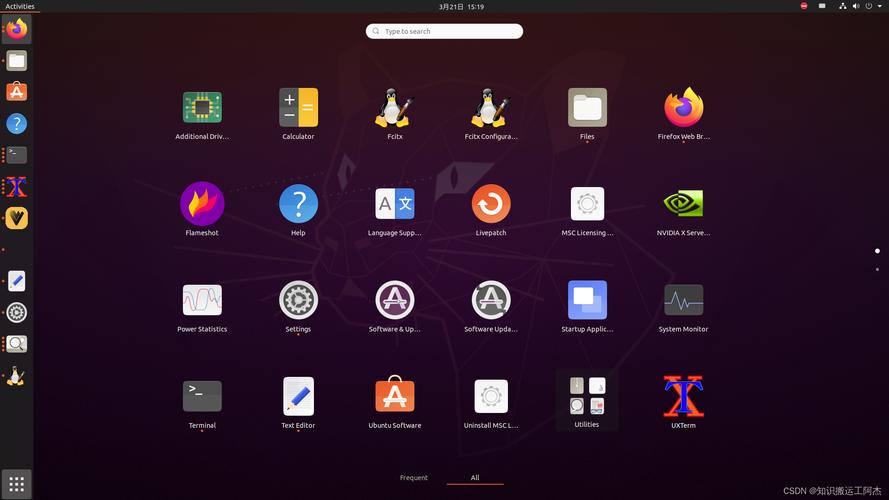
Task: Start the Flameshot screenshot tool
Action: (x=202, y=210)
